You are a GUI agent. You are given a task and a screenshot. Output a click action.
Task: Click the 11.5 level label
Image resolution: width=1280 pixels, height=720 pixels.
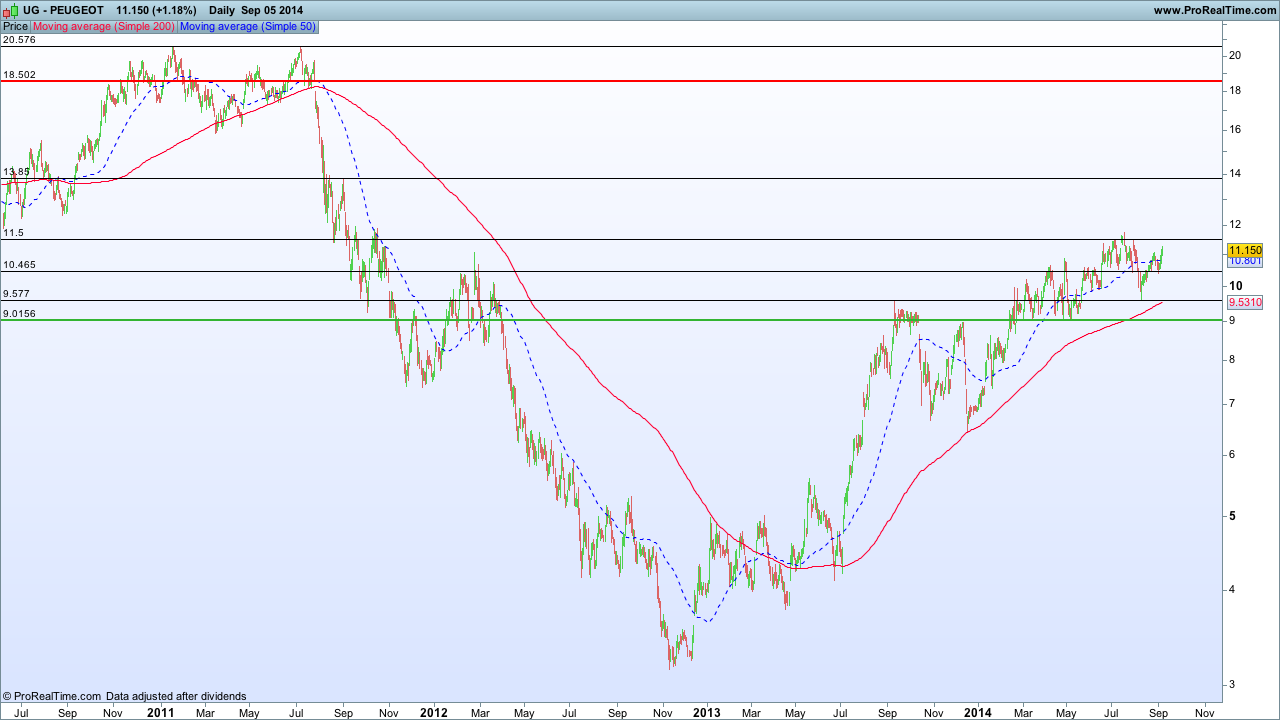pos(13,232)
